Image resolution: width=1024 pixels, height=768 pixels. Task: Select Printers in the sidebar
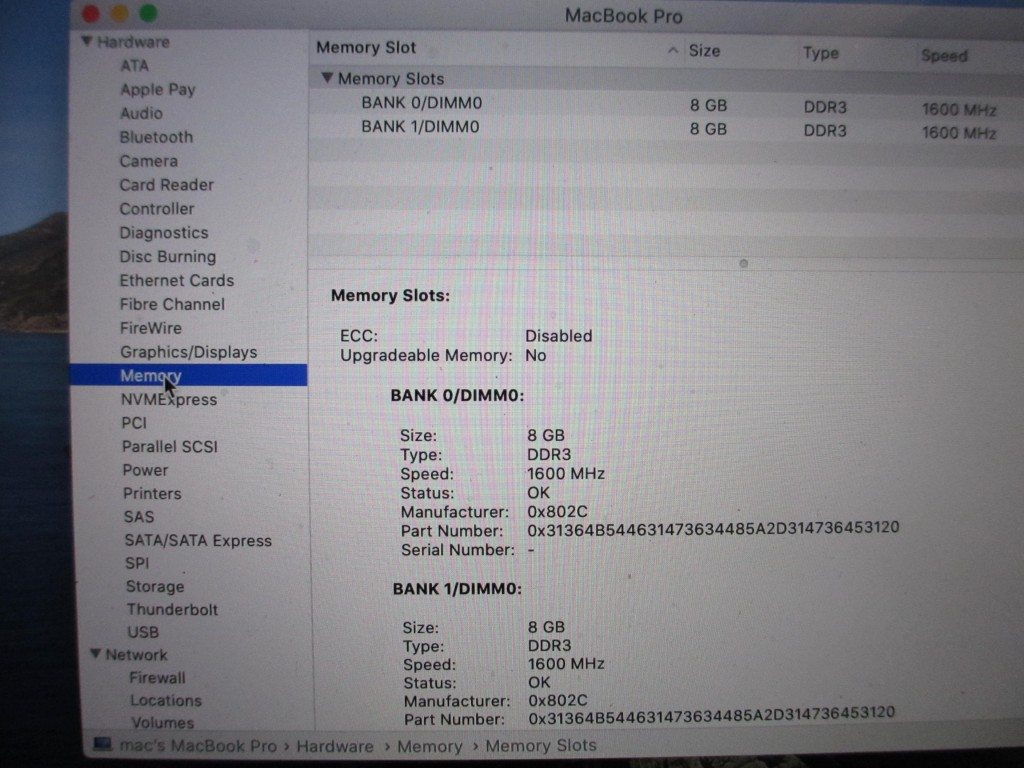click(152, 494)
